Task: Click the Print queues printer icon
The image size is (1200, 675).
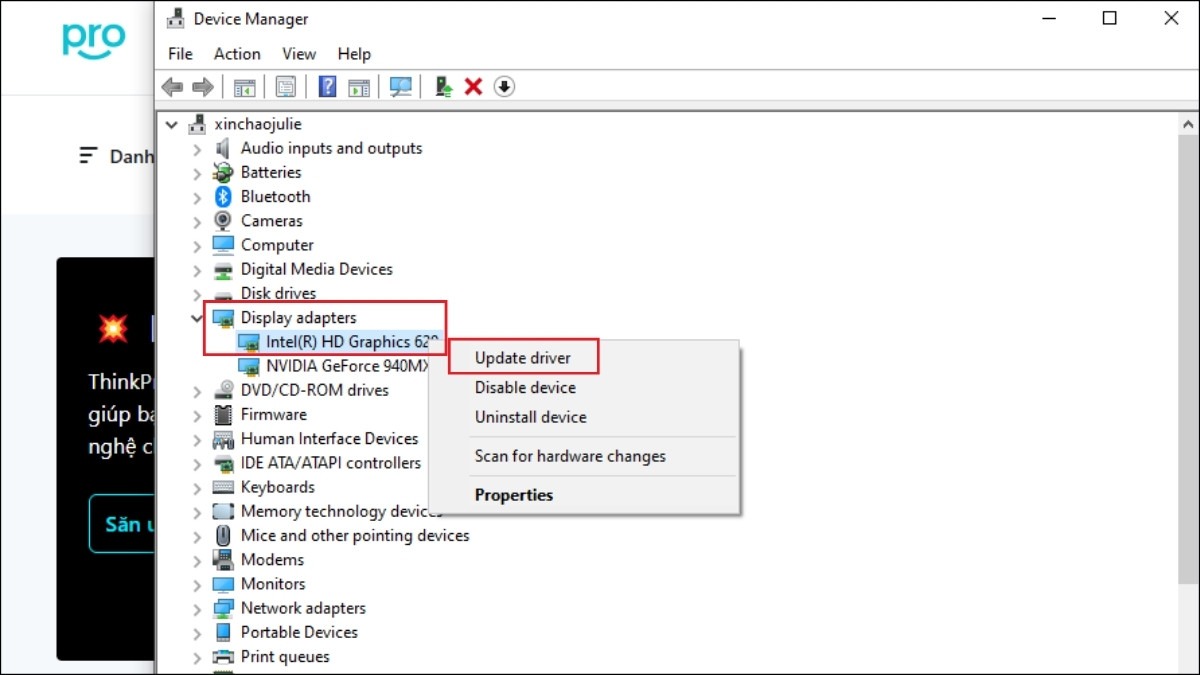Action: click(223, 657)
